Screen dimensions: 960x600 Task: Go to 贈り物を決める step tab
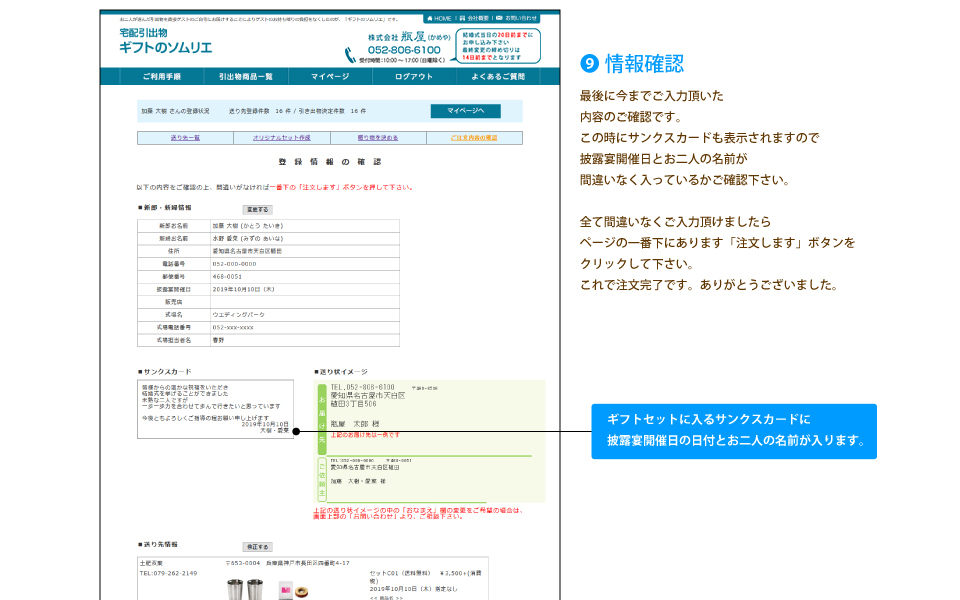pyautogui.click(x=377, y=137)
